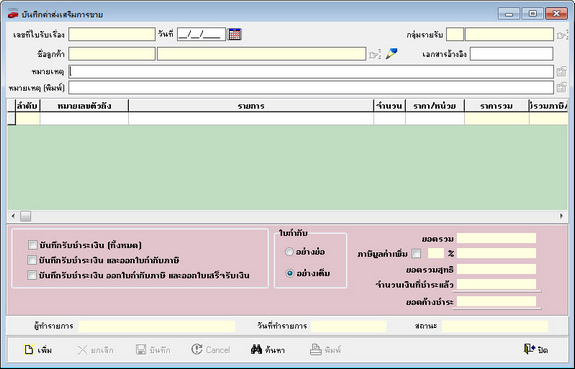Image resolution: width=575 pixels, height=369 pixels.
Task: Click the ยอดค้างชำระ field
Action: click(496, 302)
